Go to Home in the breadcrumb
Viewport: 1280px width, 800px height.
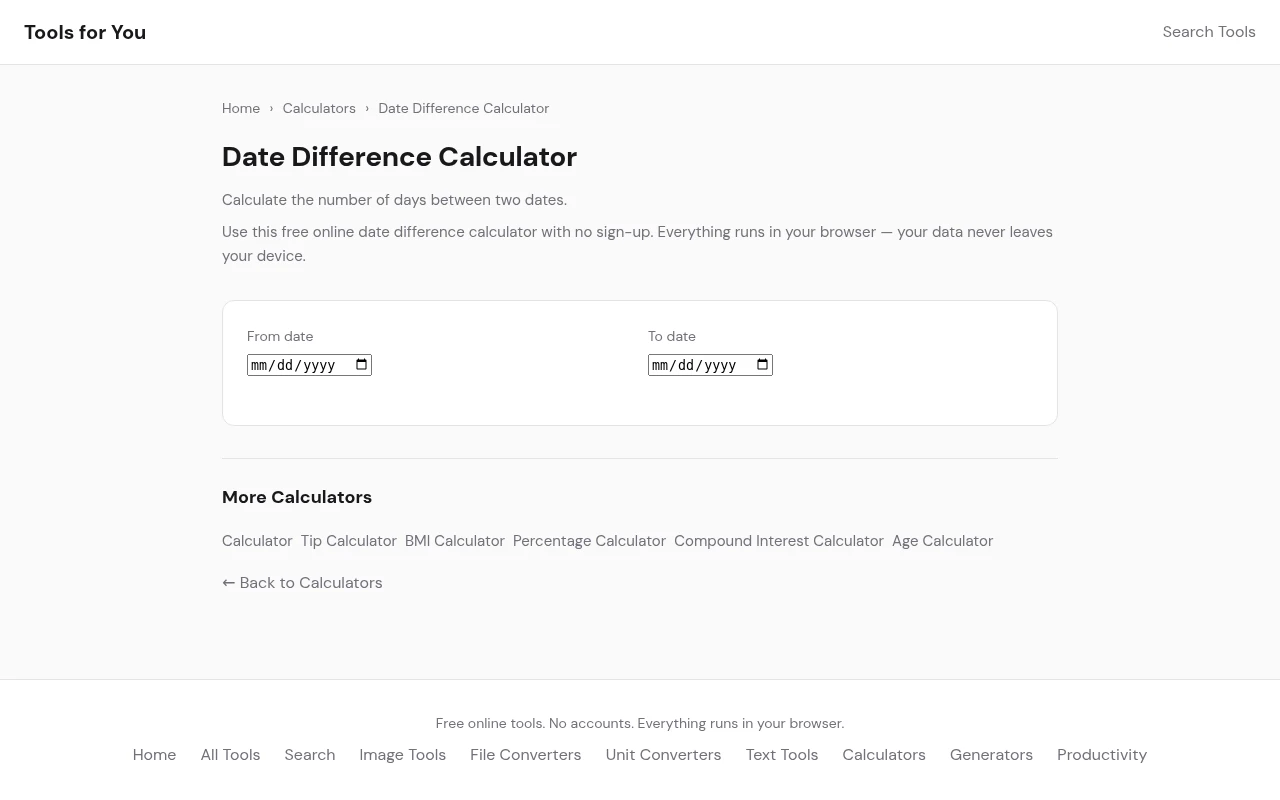241,108
